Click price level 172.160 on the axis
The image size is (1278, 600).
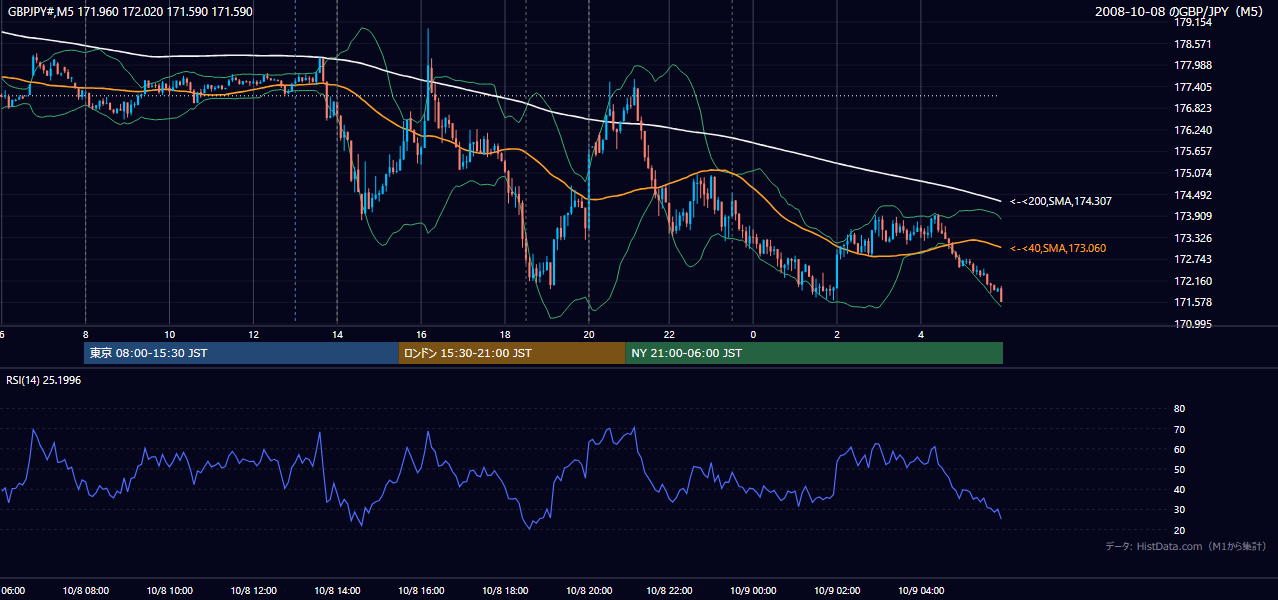point(1192,281)
